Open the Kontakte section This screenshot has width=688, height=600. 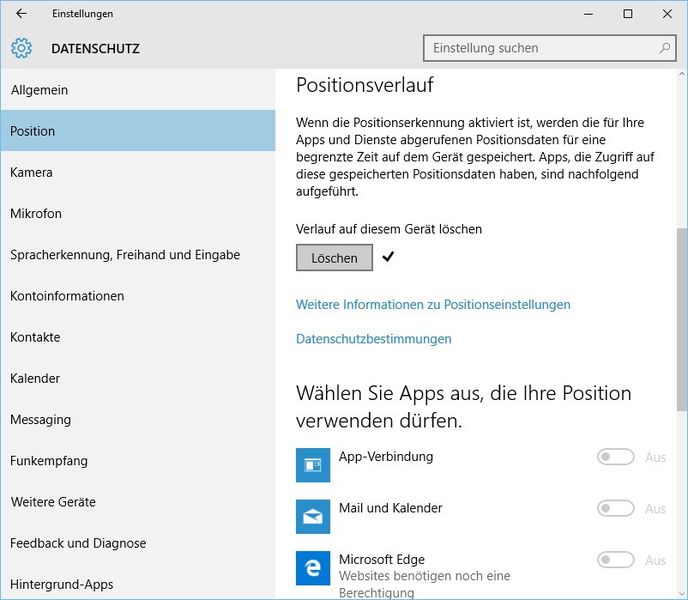click(x=138, y=337)
